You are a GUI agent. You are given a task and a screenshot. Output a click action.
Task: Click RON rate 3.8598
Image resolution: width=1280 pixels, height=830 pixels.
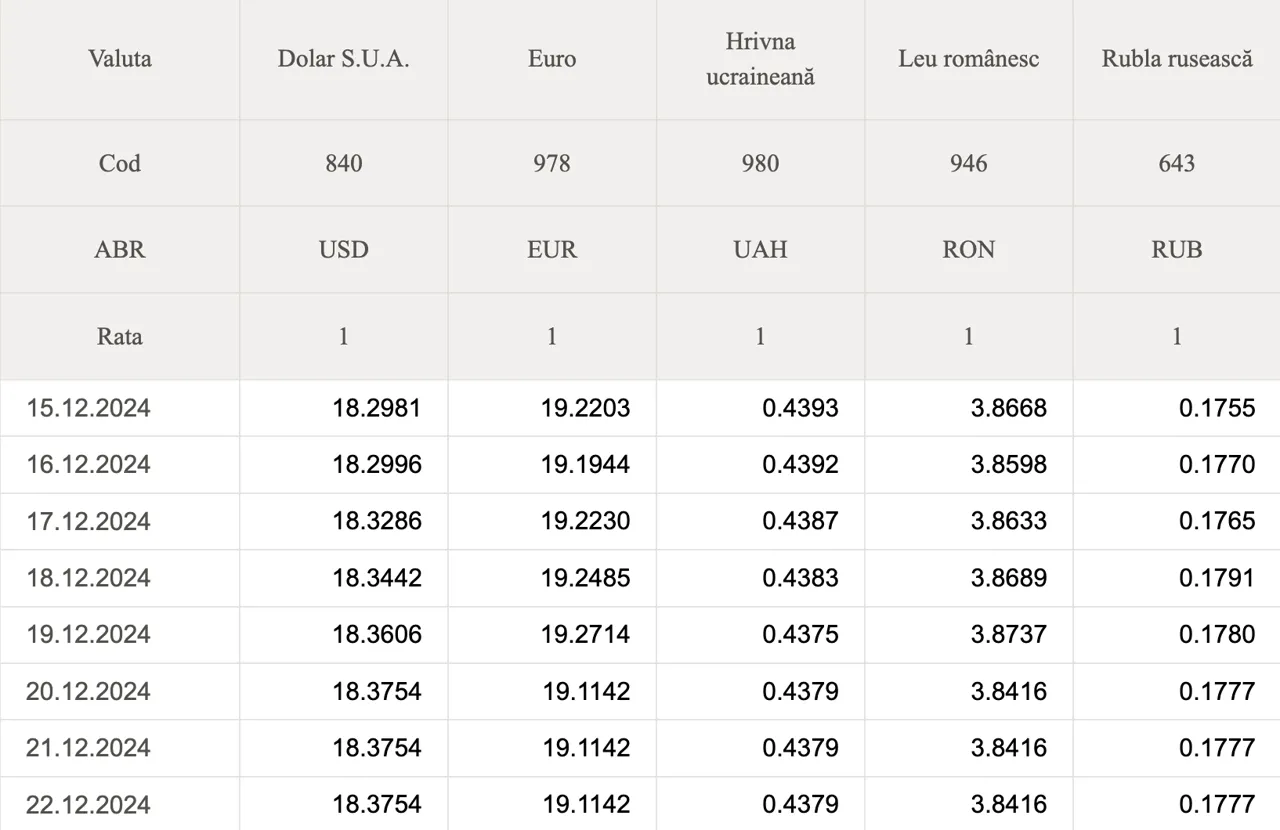1009,465
